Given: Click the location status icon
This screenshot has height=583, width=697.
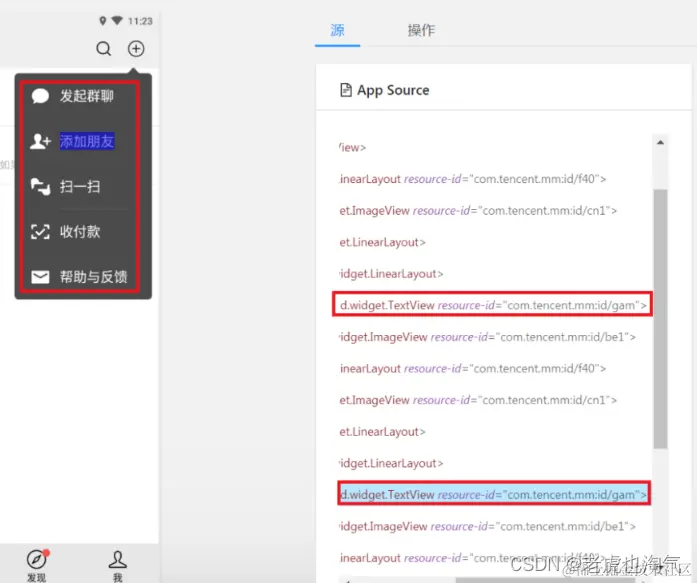Looking at the screenshot, I should coord(103,20).
